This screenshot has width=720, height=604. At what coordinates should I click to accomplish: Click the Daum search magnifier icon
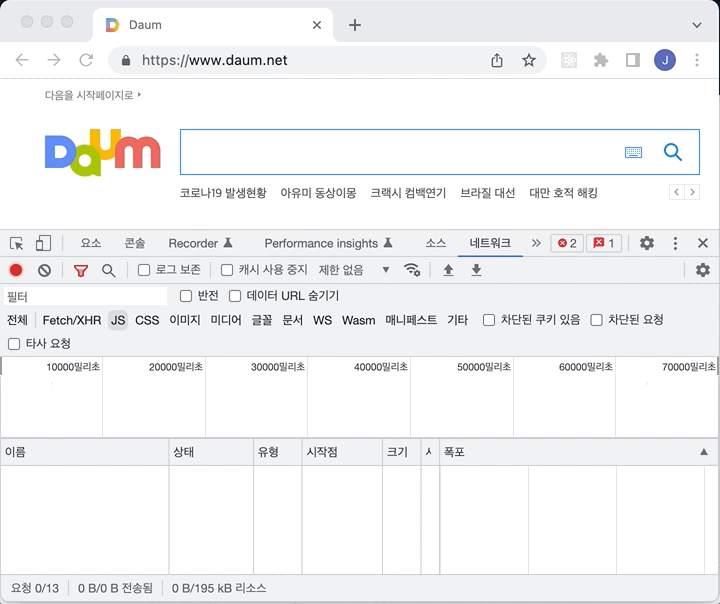673,152
